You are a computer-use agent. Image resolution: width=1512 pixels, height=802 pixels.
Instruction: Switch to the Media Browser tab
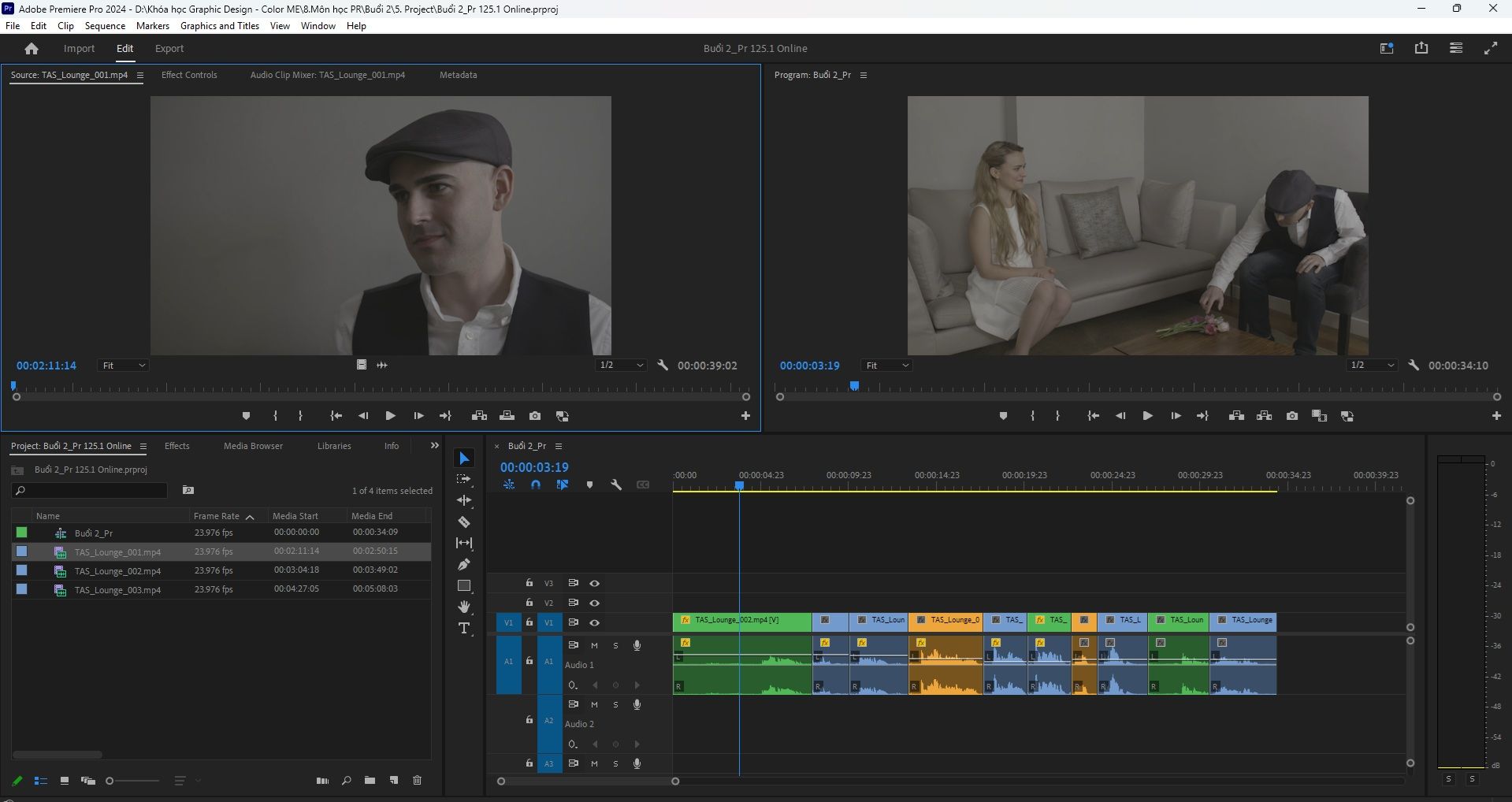pyautogui.click(x=253, y=446)
